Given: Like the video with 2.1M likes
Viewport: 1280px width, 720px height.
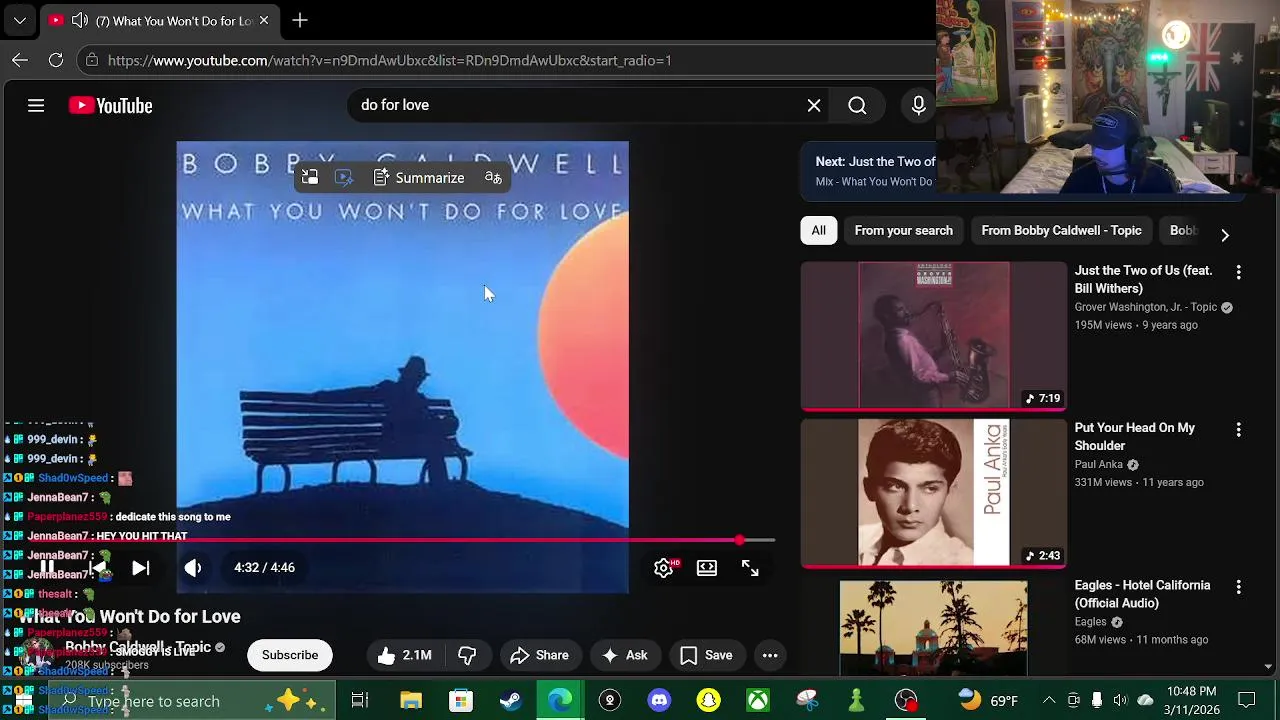Looking at the screenshot, I should click(x=405, y=655).
